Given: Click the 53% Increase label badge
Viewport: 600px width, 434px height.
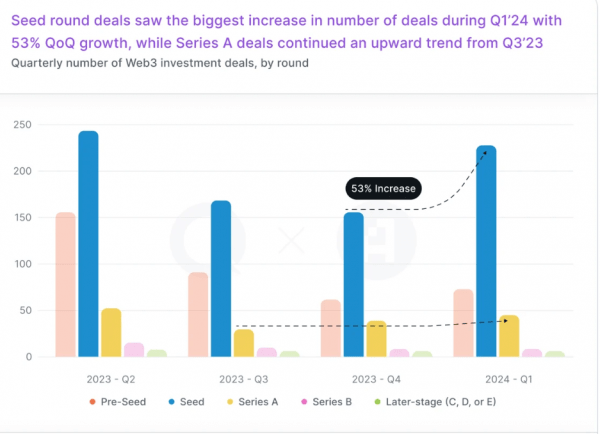Looking at the screenshot, I should 383,188.
